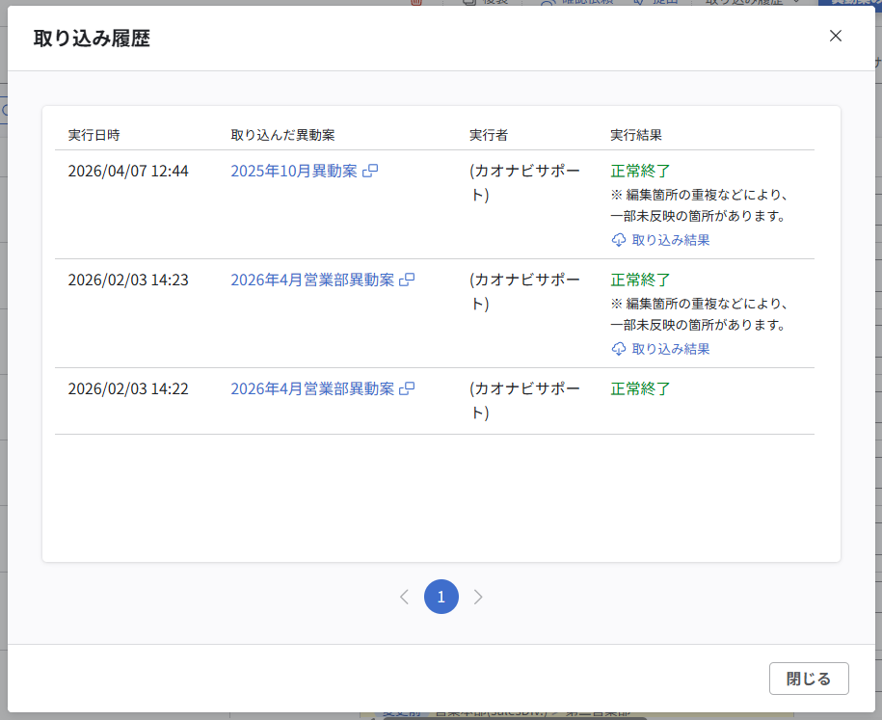Click the 実行者 column header
The height and width of the screenshot is (720, 882).
(x=489, y=135)
